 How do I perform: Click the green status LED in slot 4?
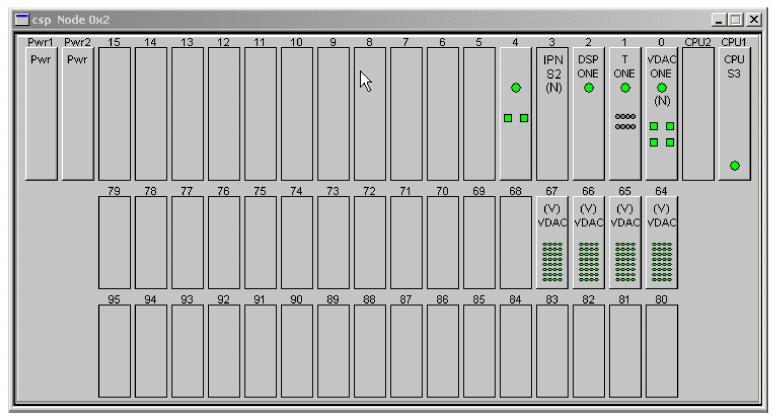point(516,88)
